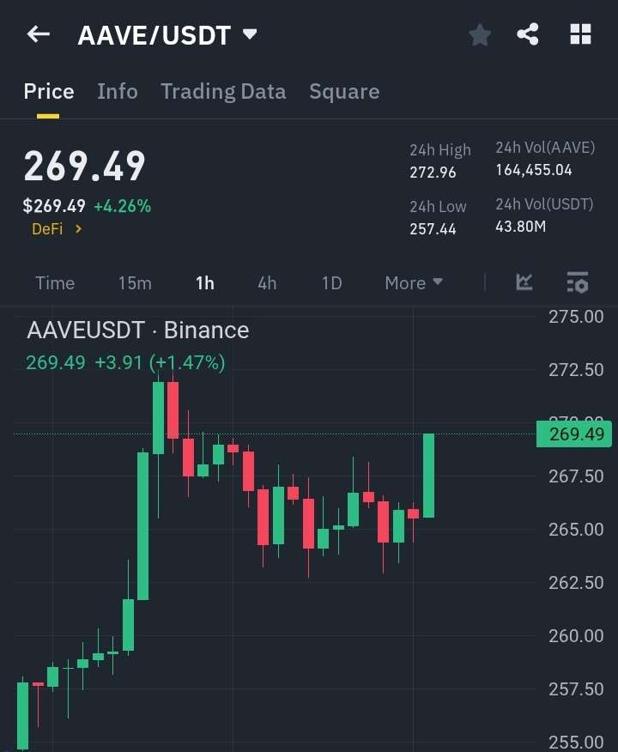Expand the AAVE/USDT pair dropdown
Screen dimensions: 618x752
pyautogui.click(x=250, y=35)
